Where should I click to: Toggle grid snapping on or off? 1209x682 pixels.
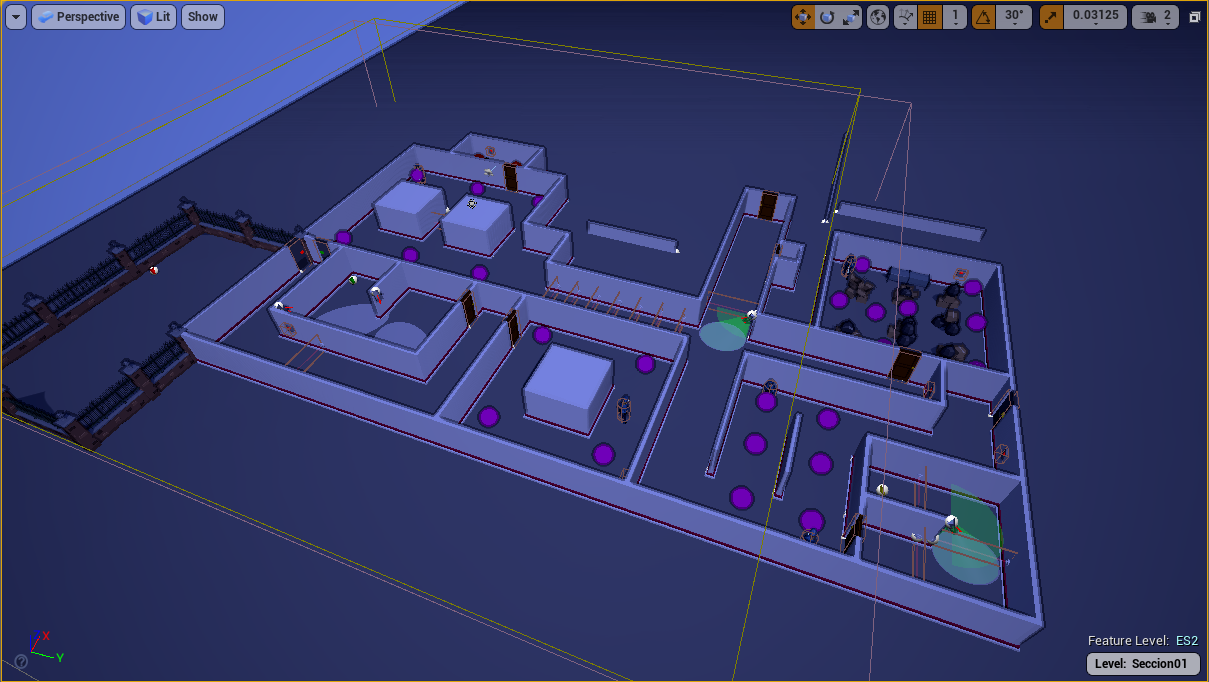tap(930, 17)
